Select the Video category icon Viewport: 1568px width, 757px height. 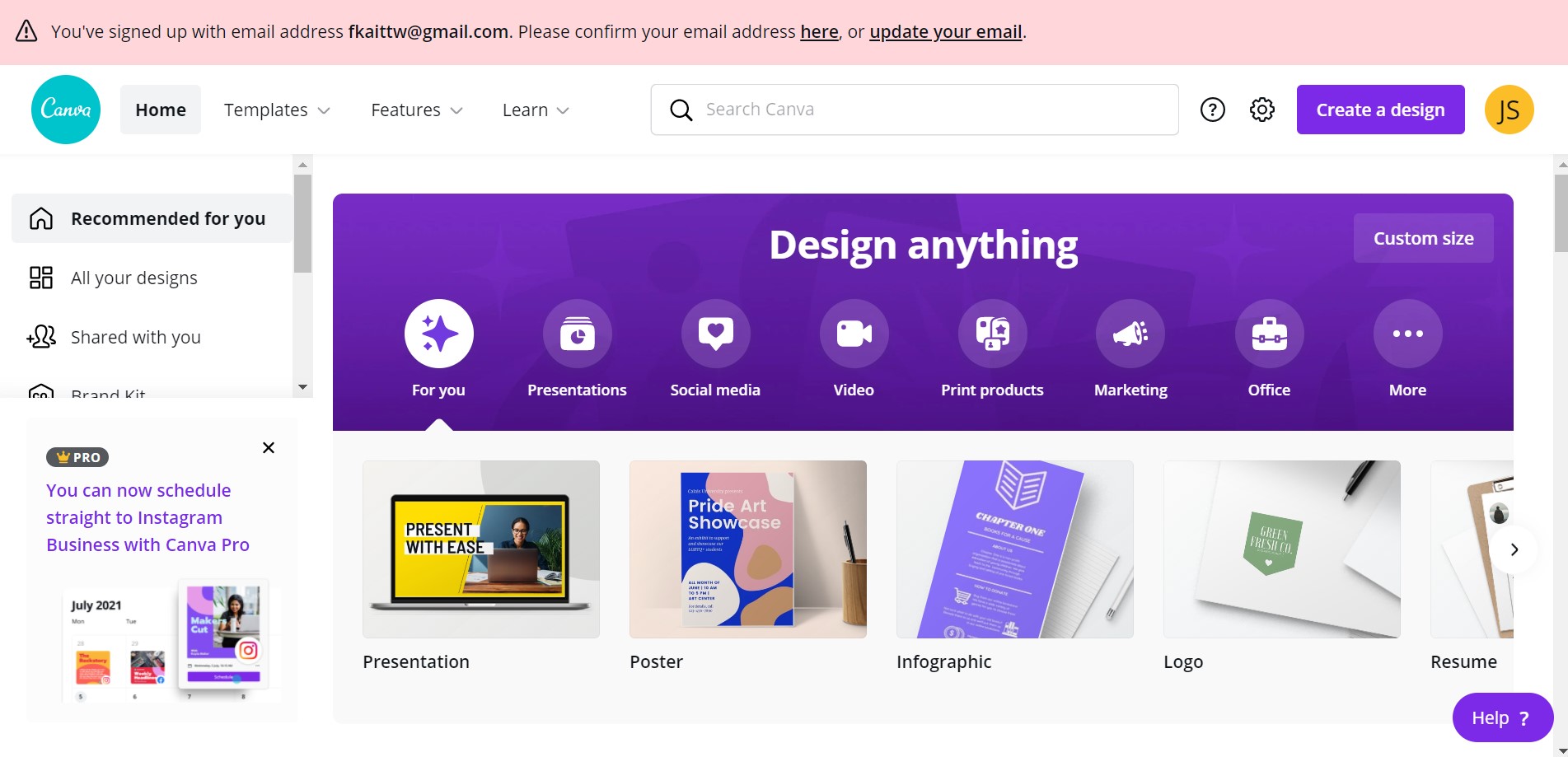(854, 334)
